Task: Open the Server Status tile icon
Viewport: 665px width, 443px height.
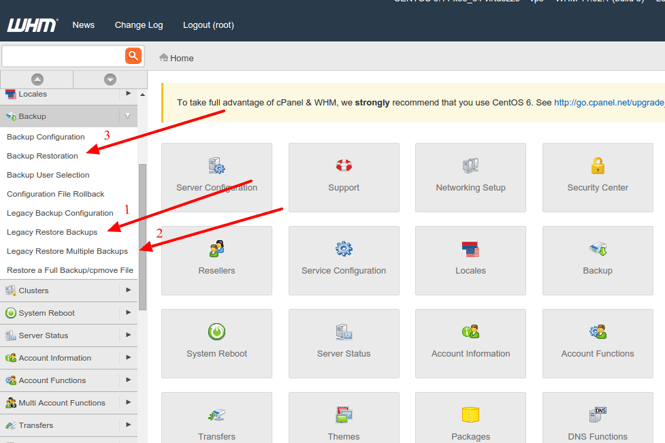Action: click(344, 332)
